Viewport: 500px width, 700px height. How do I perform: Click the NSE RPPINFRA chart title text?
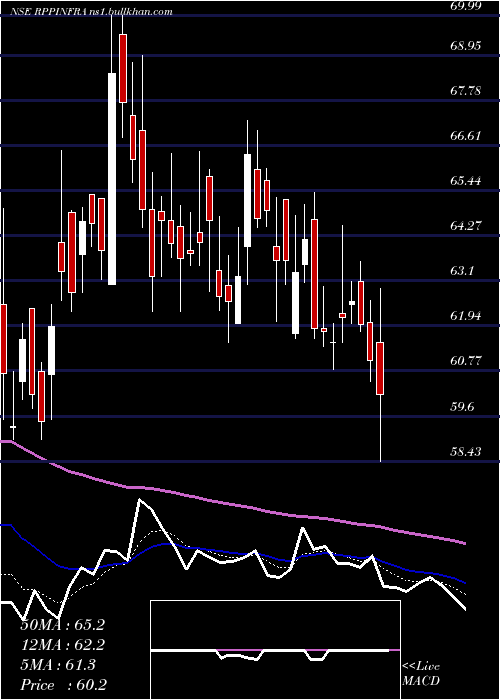91,12
